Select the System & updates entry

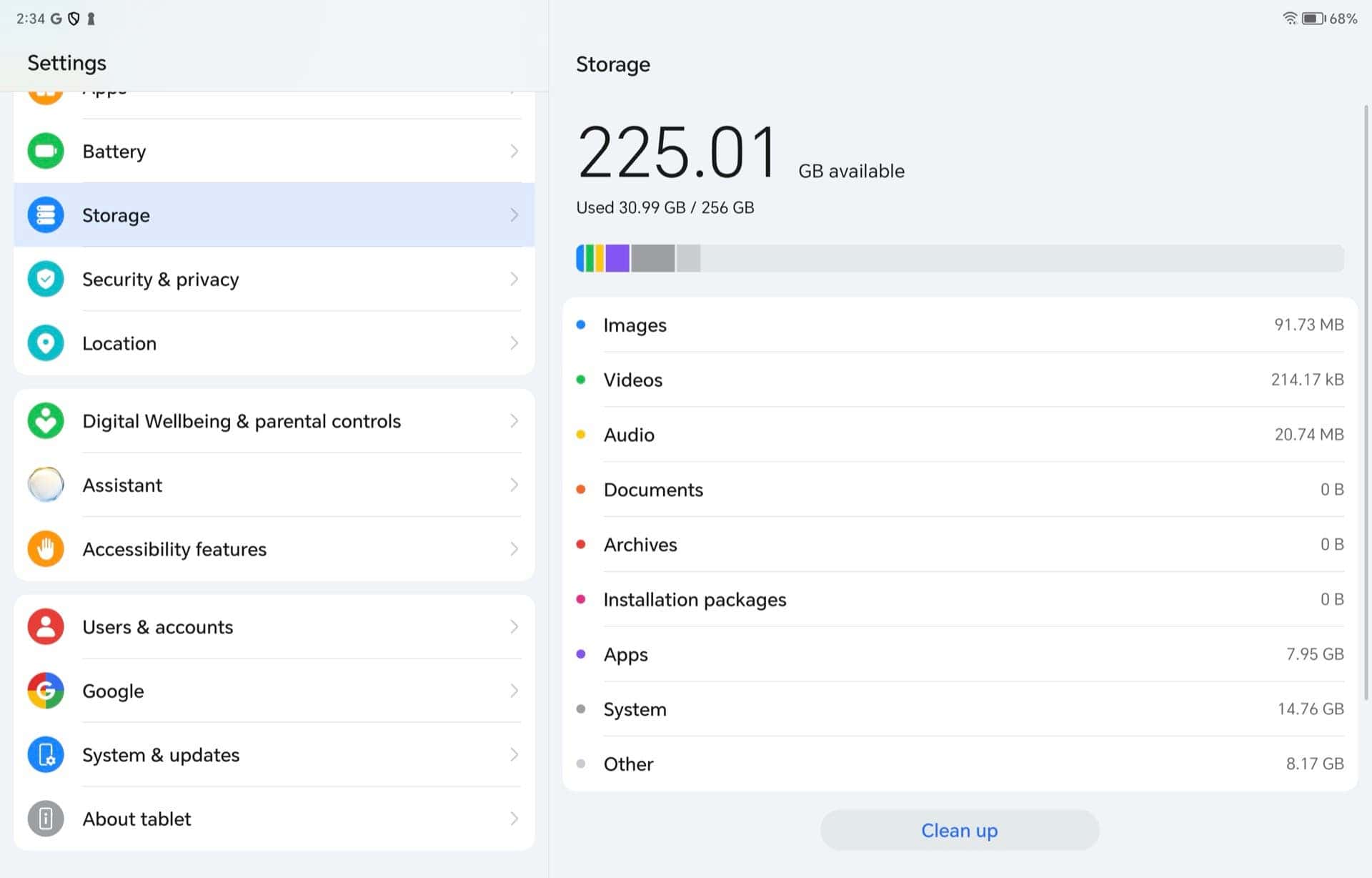pyautogui.click(x=274, y=755)
